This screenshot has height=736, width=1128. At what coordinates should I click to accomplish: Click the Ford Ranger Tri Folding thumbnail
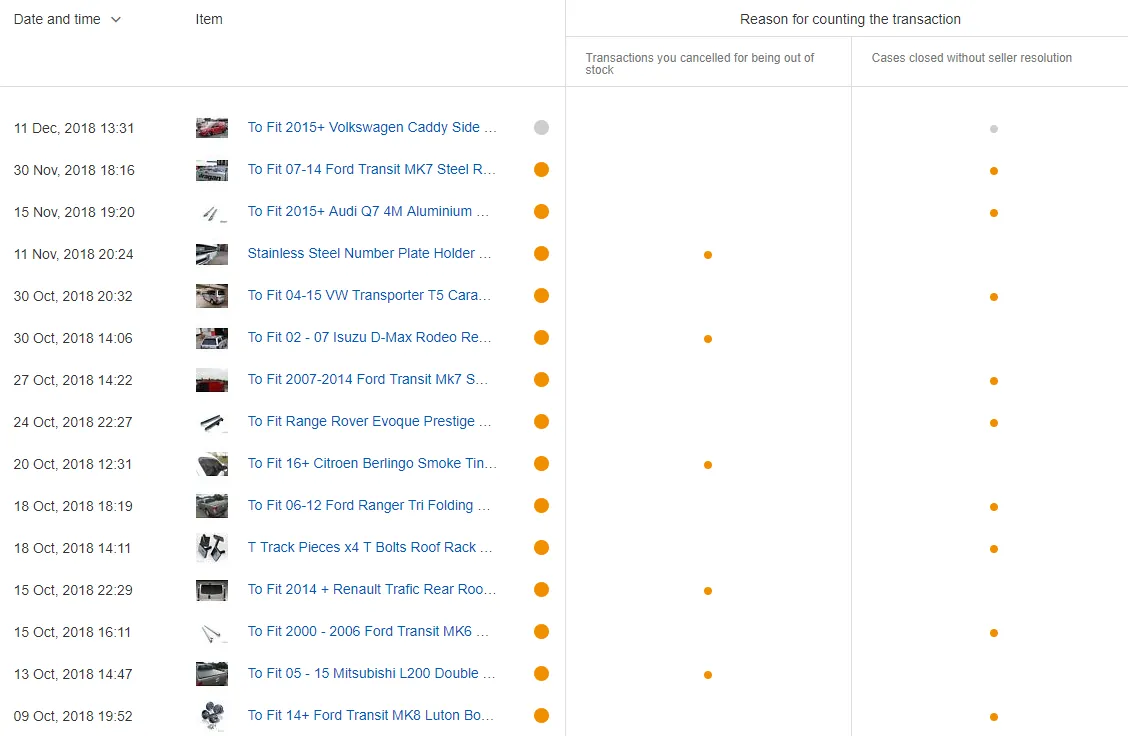[x=212, y=506]
